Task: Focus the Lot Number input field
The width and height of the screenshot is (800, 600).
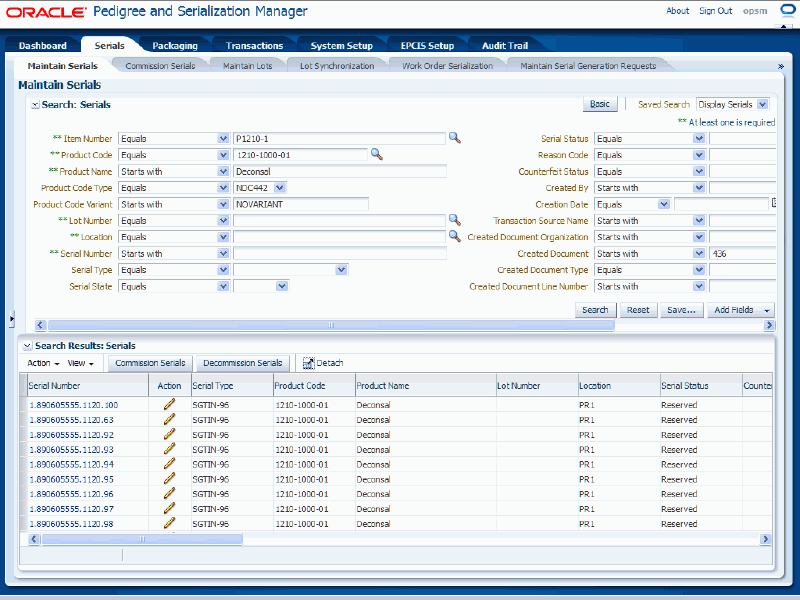Action: tap(340, 220)
